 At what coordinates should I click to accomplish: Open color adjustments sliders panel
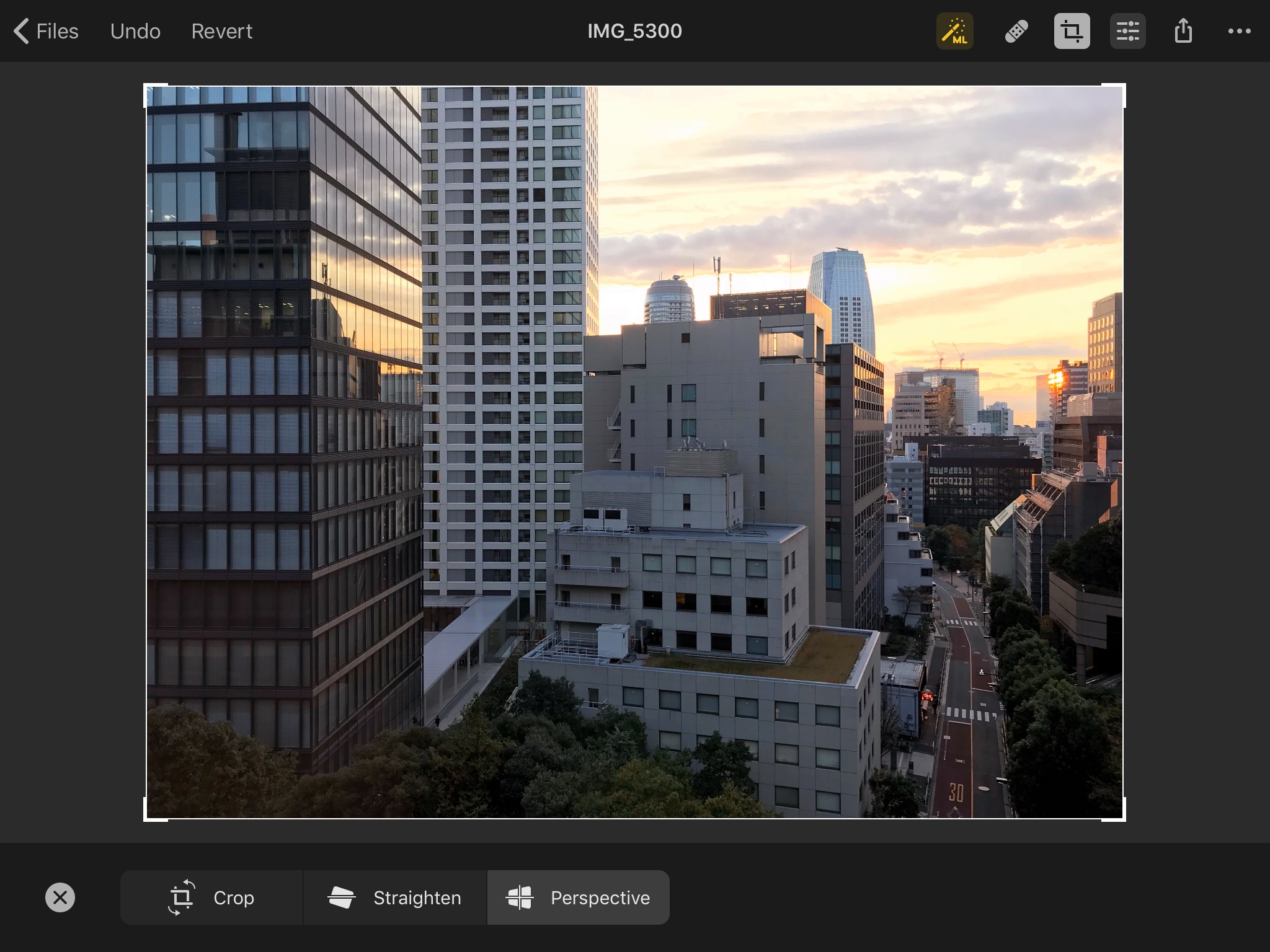click(x=1127, y=31)
